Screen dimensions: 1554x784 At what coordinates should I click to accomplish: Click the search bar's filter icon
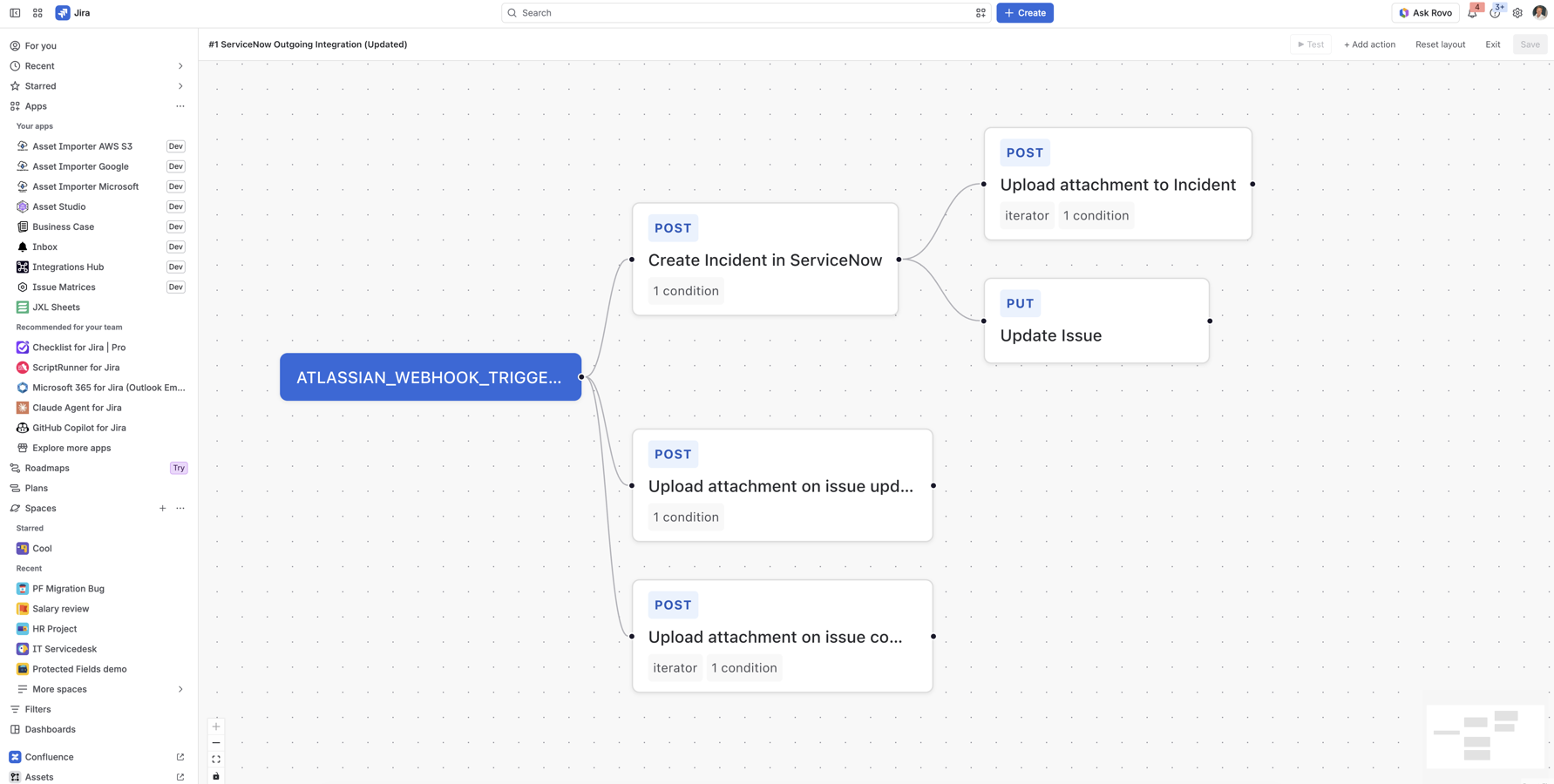click(x=981, y=13)
